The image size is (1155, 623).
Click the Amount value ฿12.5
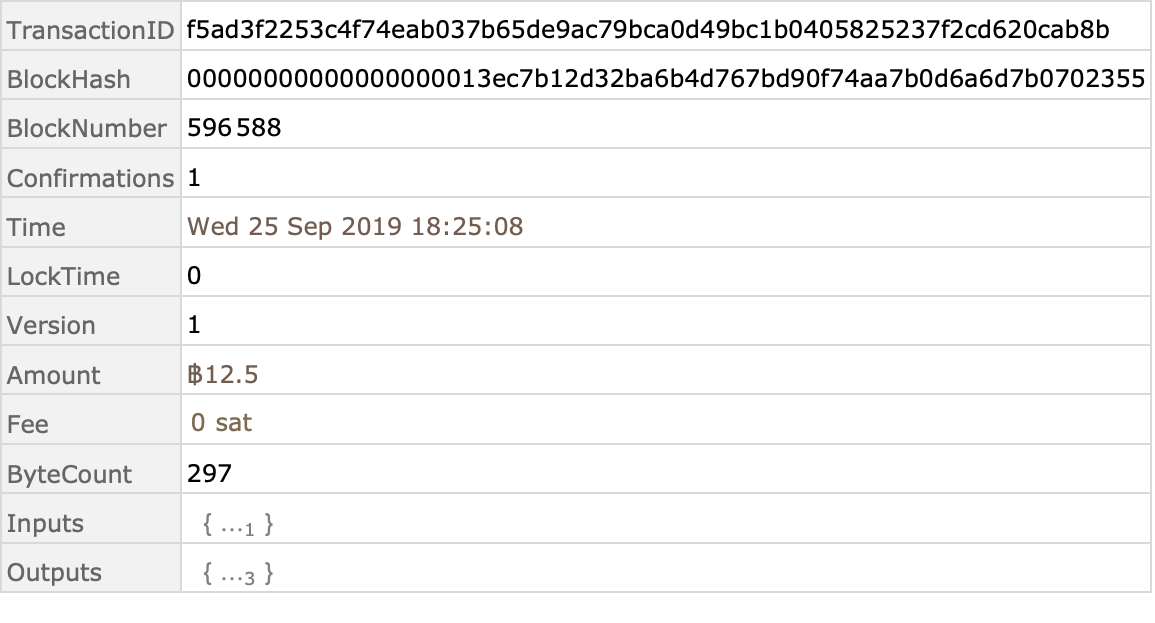222,374
